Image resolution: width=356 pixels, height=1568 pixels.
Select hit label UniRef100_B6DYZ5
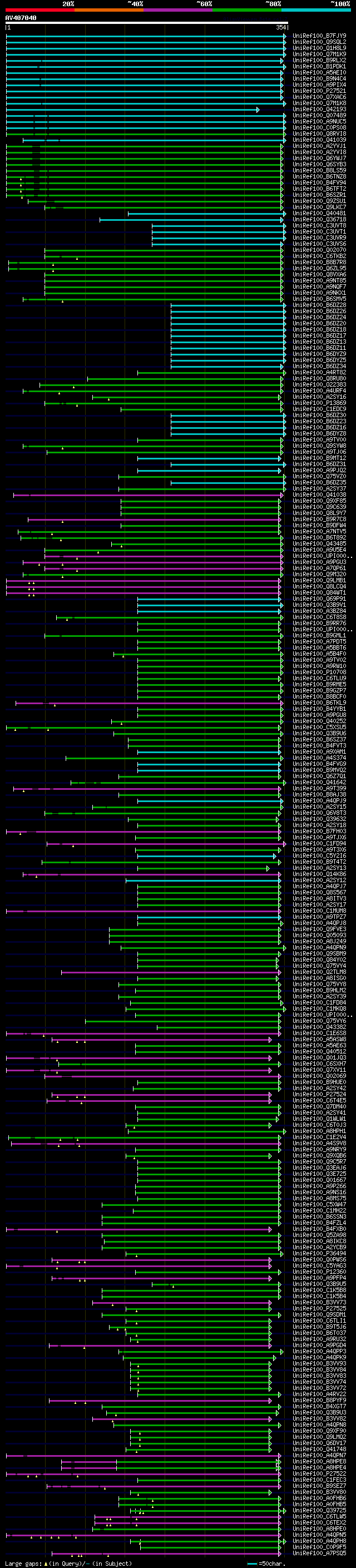click(319, 360)
